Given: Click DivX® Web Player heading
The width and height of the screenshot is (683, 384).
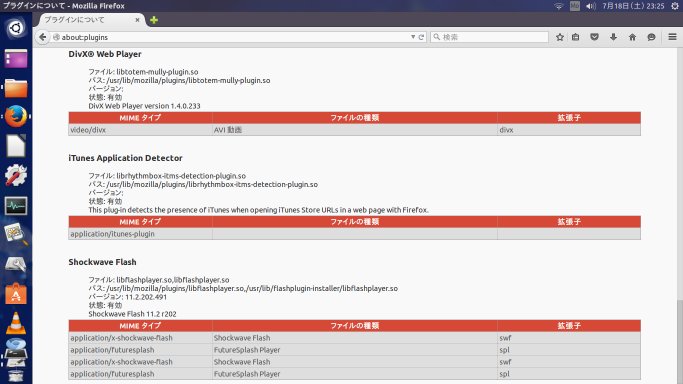Looking at the screenshot, I should (105, 54).
